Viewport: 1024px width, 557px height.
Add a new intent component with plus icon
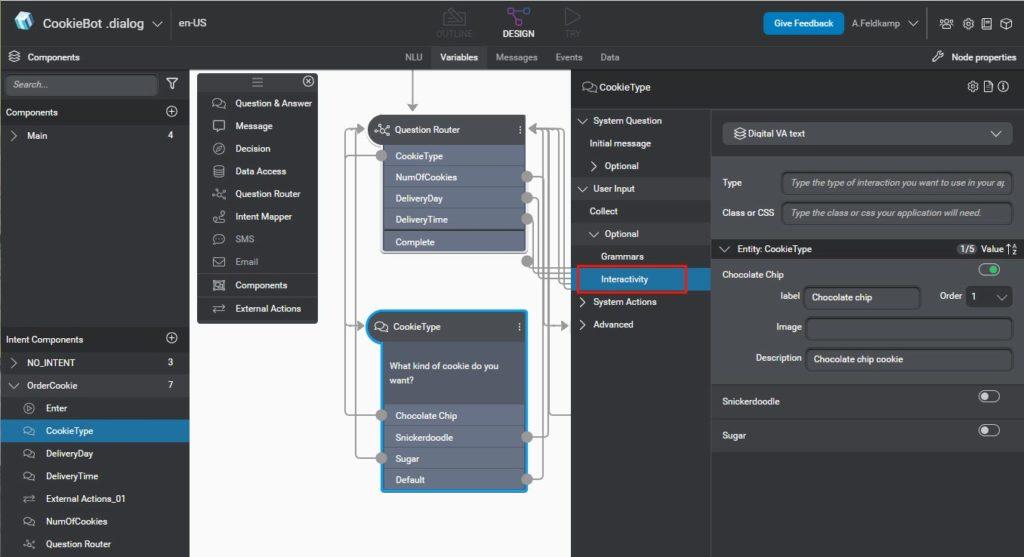click(x=171, y=339)
